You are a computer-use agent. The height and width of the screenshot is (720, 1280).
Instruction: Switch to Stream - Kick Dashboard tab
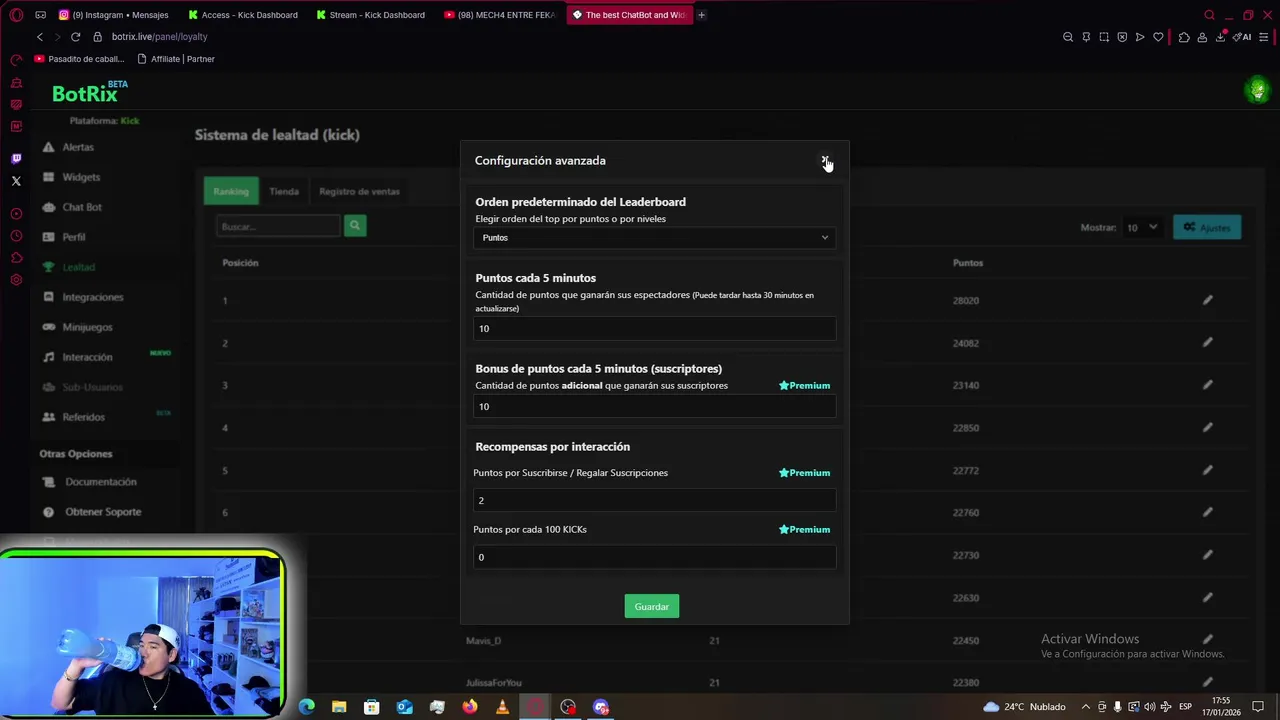click(x=371, y=15)
